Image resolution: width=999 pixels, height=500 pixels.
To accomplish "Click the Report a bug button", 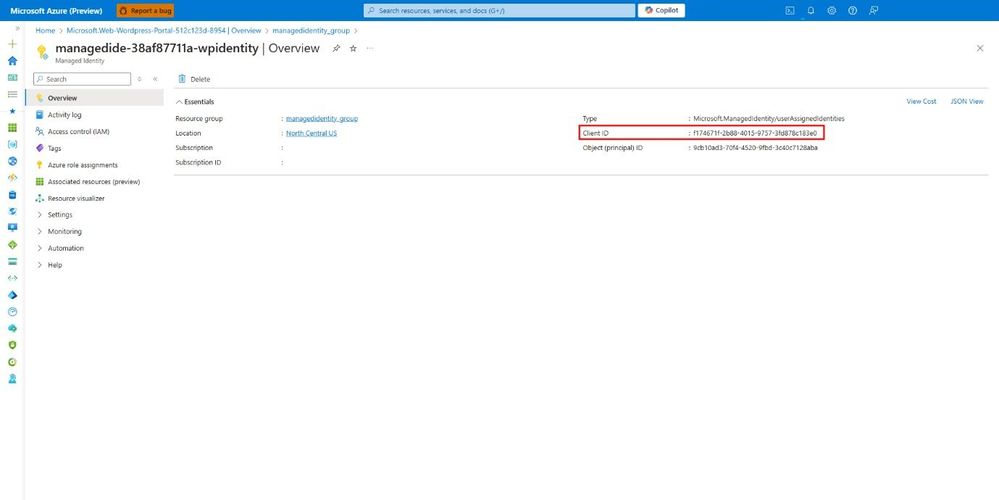I will (145, 10).
